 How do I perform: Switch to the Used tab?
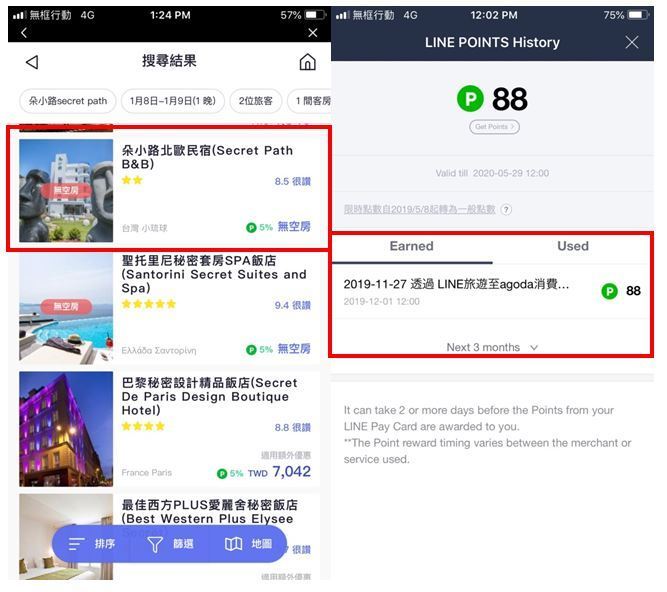click(573, 247)
